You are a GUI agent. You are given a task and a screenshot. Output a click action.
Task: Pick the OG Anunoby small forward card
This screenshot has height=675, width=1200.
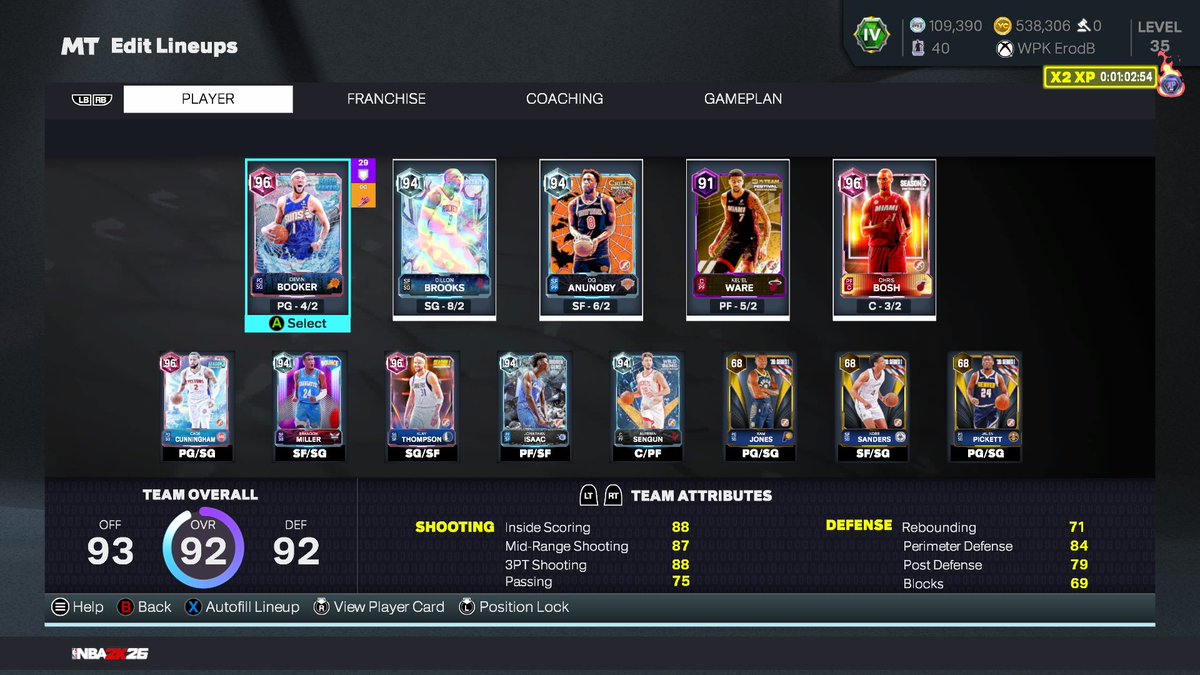[591, 239]
